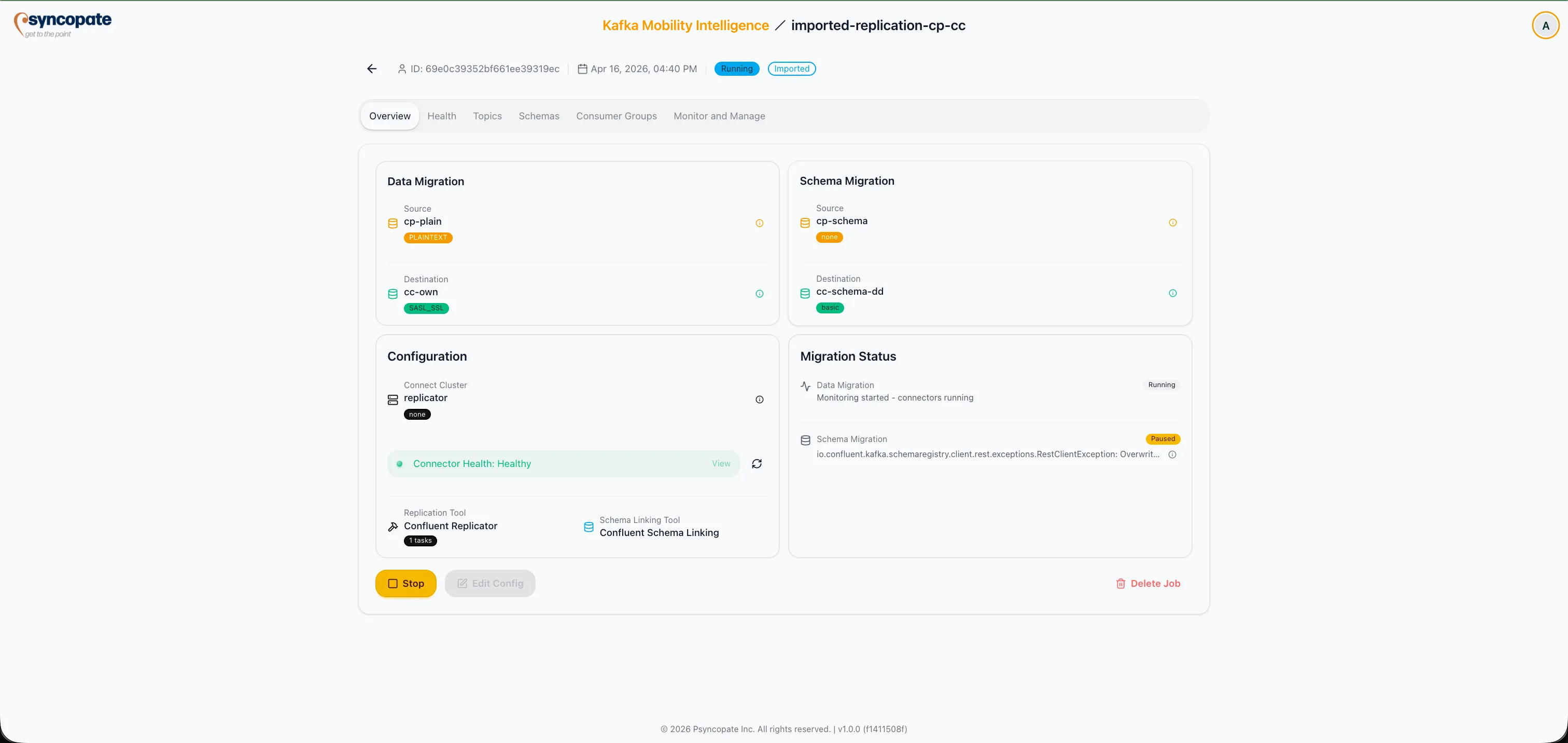The image size is (1568, 743).
Task: Click the Paused badge on Schema Migration
Action: (x=1163, y=438)
